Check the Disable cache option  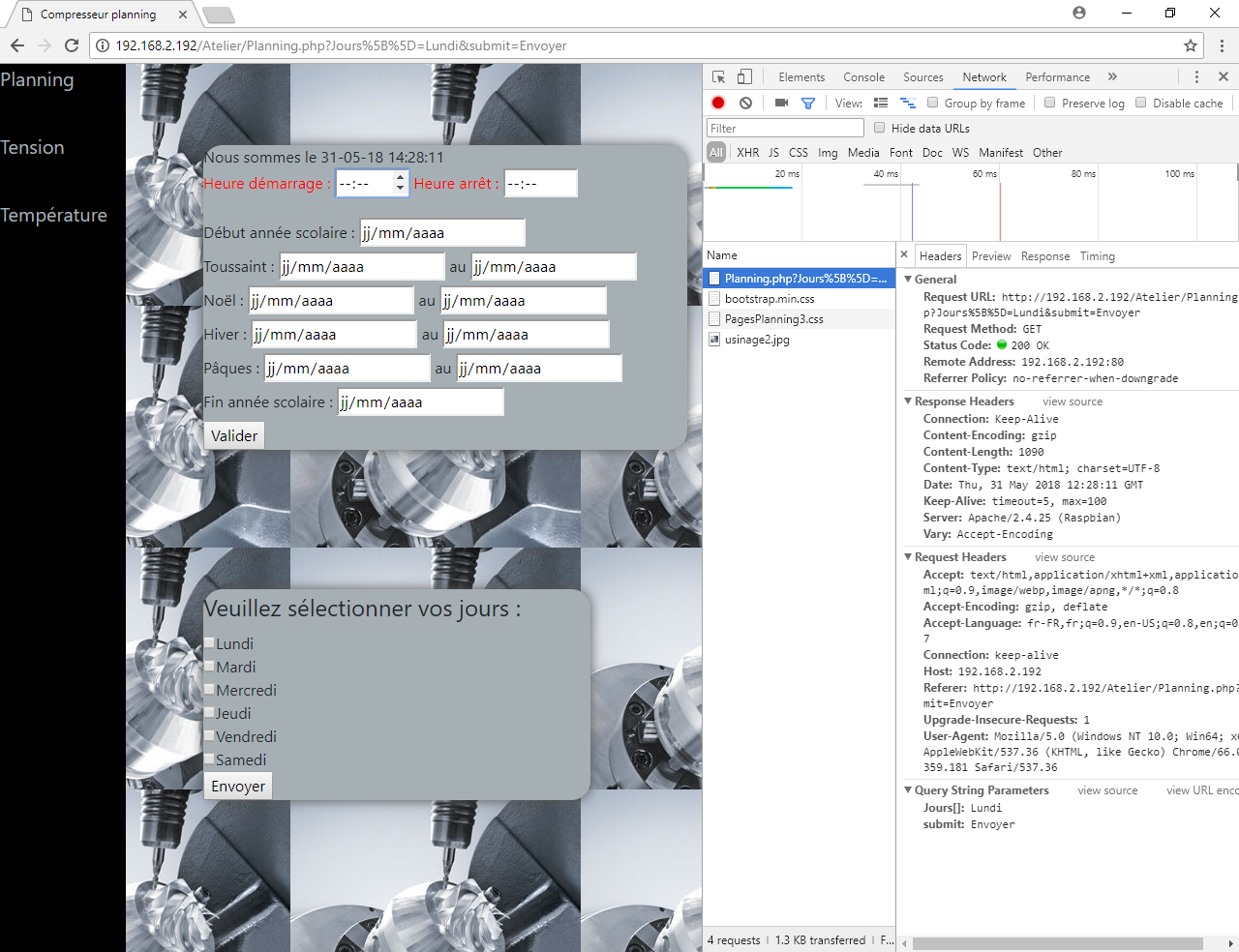(1141, 103)
